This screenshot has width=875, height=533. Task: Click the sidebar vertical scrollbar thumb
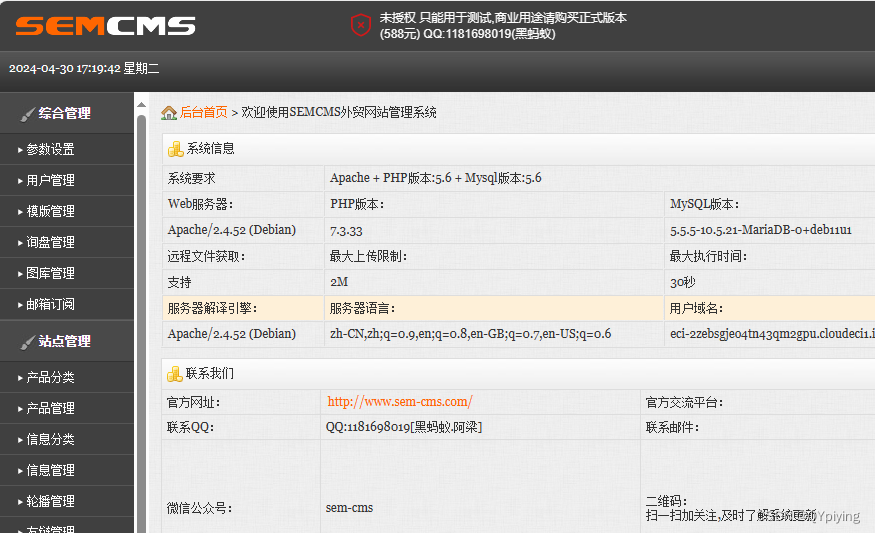[141, 324]
